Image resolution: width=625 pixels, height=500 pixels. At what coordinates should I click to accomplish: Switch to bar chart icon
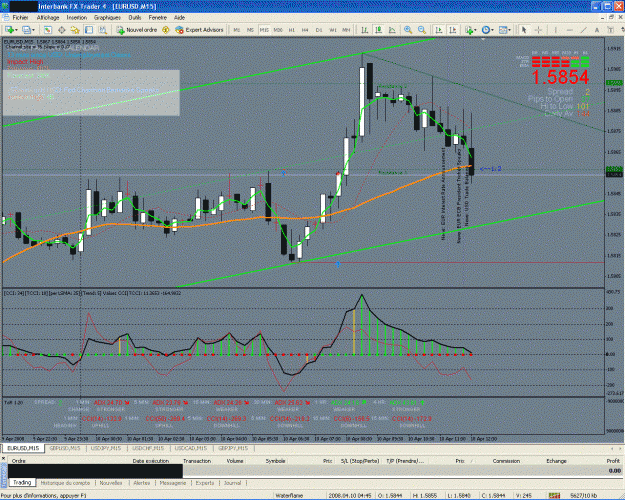point(364,30)
